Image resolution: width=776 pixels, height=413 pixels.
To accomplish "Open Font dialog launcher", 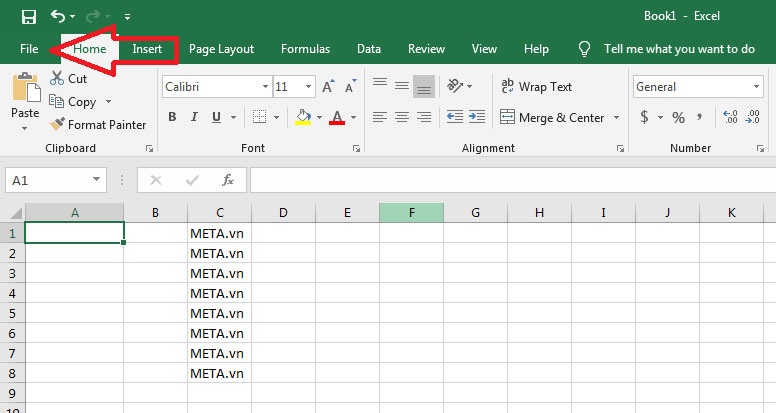I will click(x=356, y=148).
